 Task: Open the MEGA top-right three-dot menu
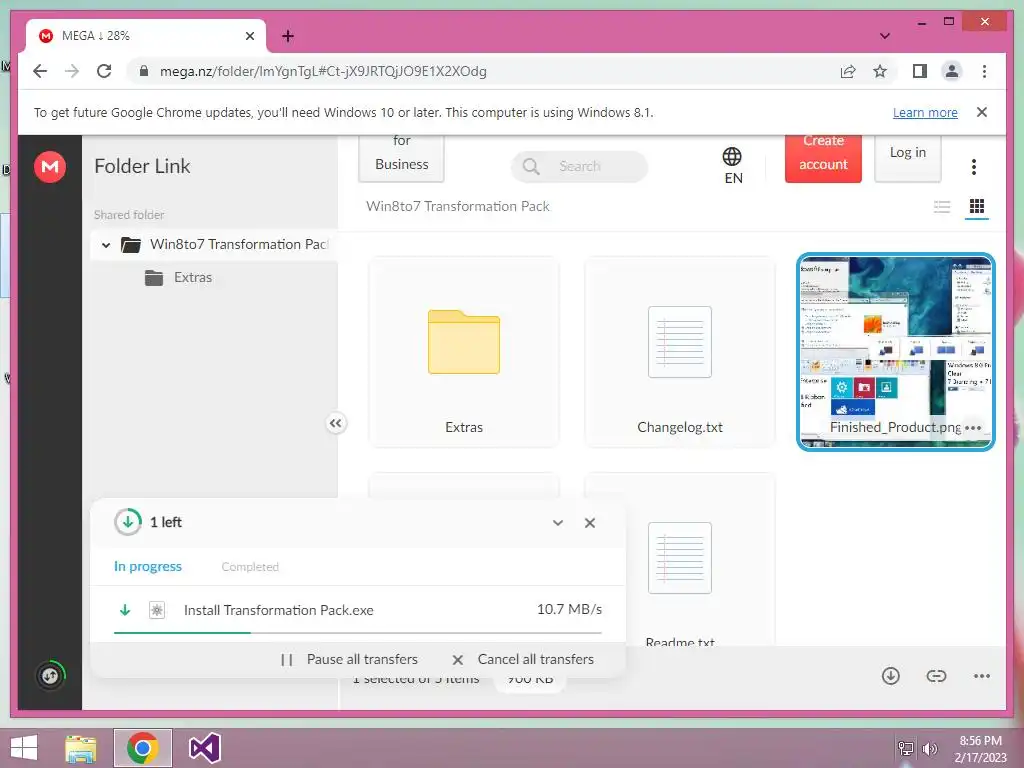[x=974, y=167]
